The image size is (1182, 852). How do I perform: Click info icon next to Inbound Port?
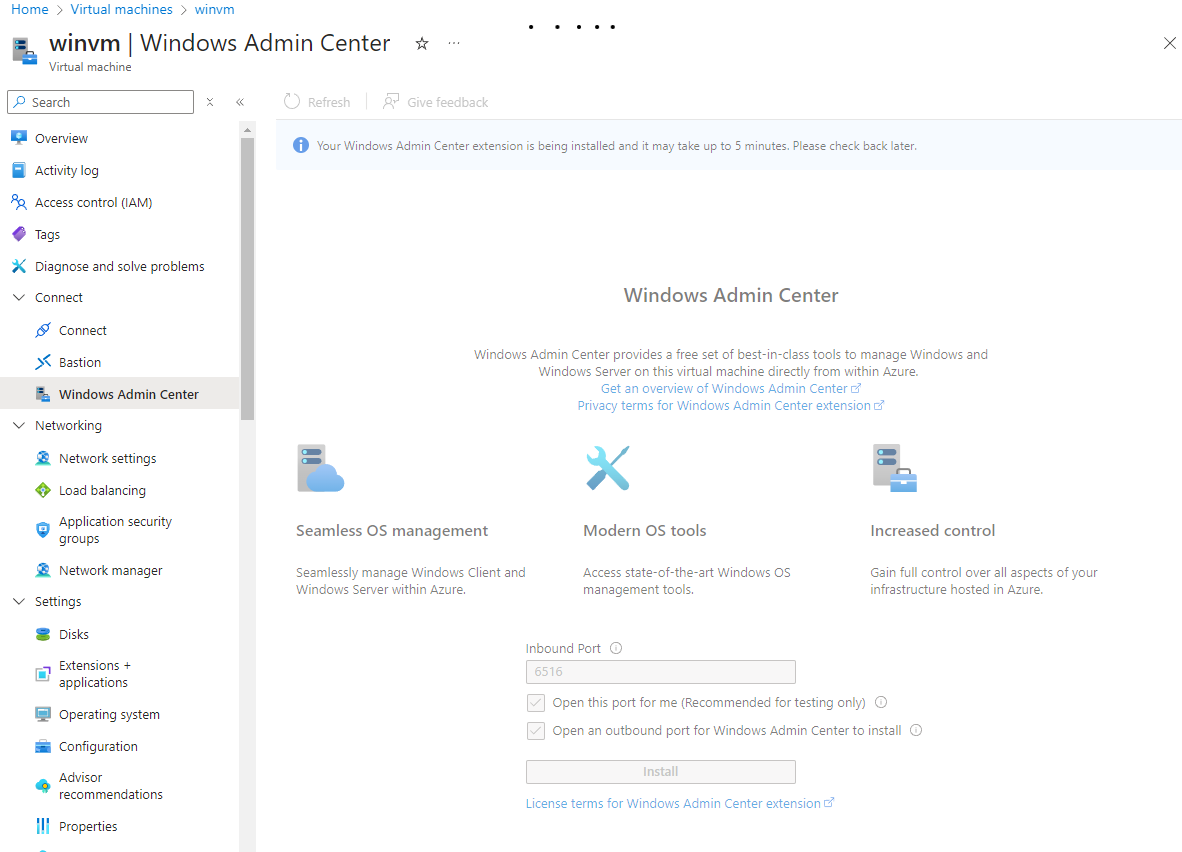click(x=616, y=648)
